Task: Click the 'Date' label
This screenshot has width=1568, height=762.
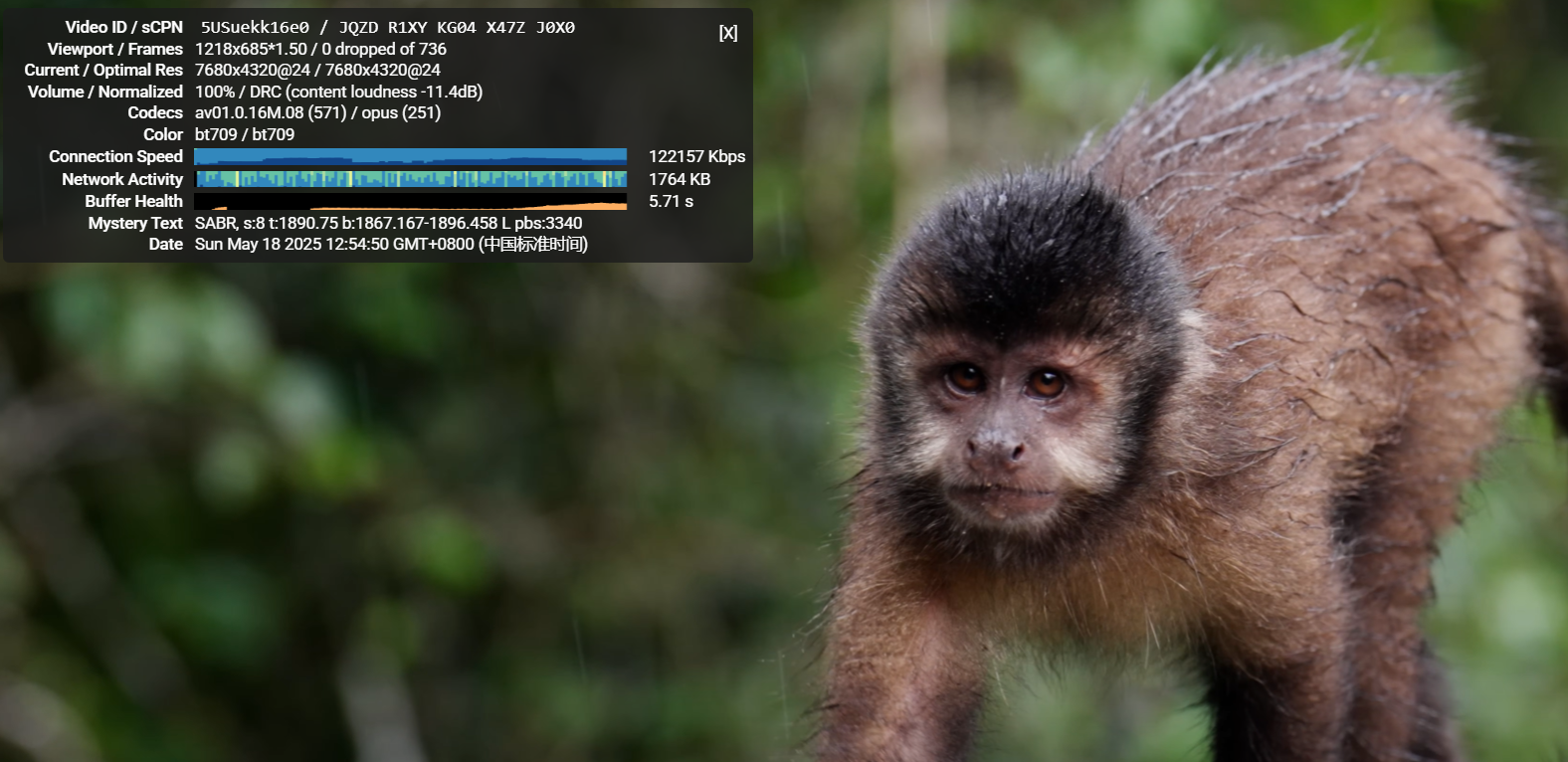Action: click(166, 244)
